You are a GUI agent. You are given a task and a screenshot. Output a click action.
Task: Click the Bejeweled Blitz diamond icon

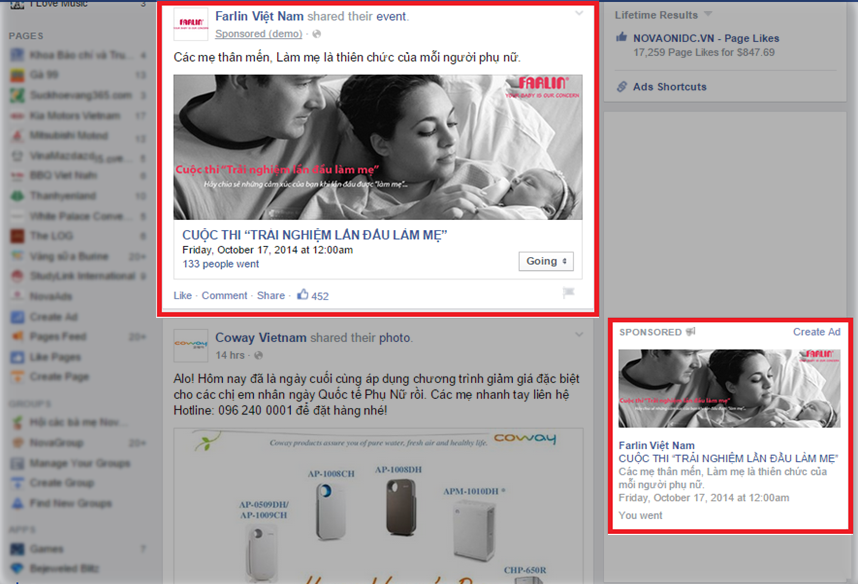pos(18,568)
